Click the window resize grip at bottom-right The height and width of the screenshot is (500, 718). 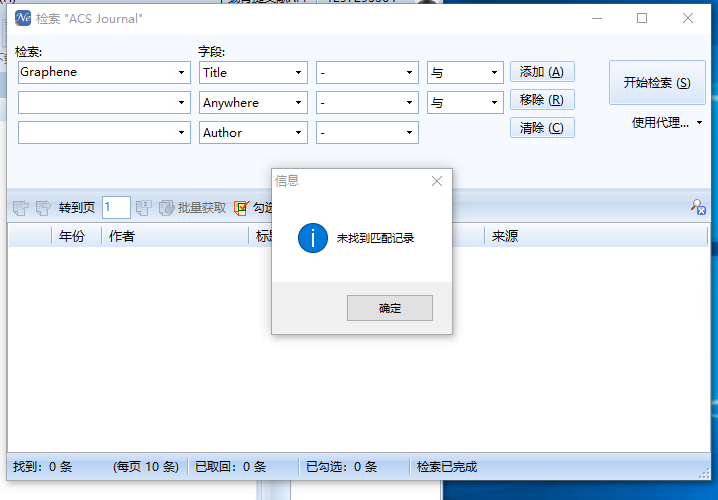(704, 474)
